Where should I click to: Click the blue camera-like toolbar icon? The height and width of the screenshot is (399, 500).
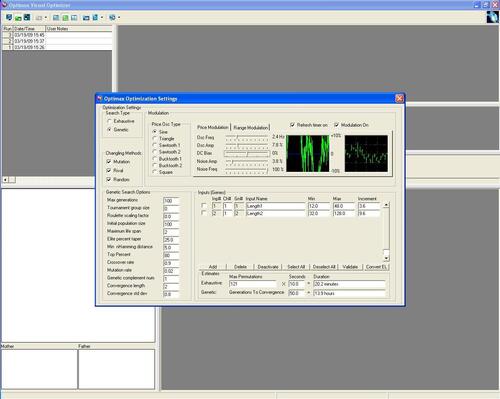coord(86,17)
